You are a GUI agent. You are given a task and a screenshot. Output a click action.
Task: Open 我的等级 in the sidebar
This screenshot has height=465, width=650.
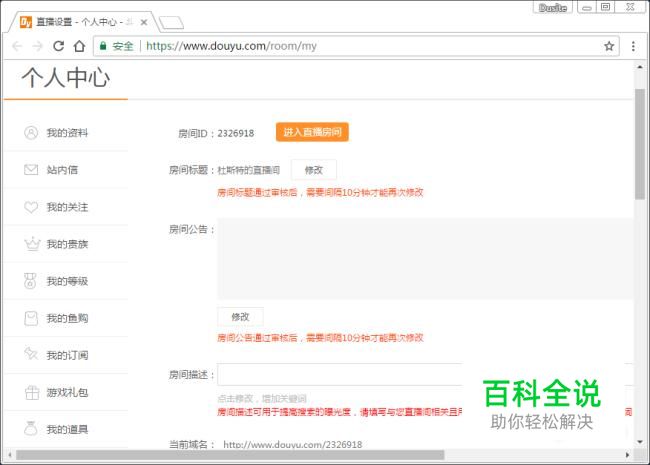coord(66,281)
